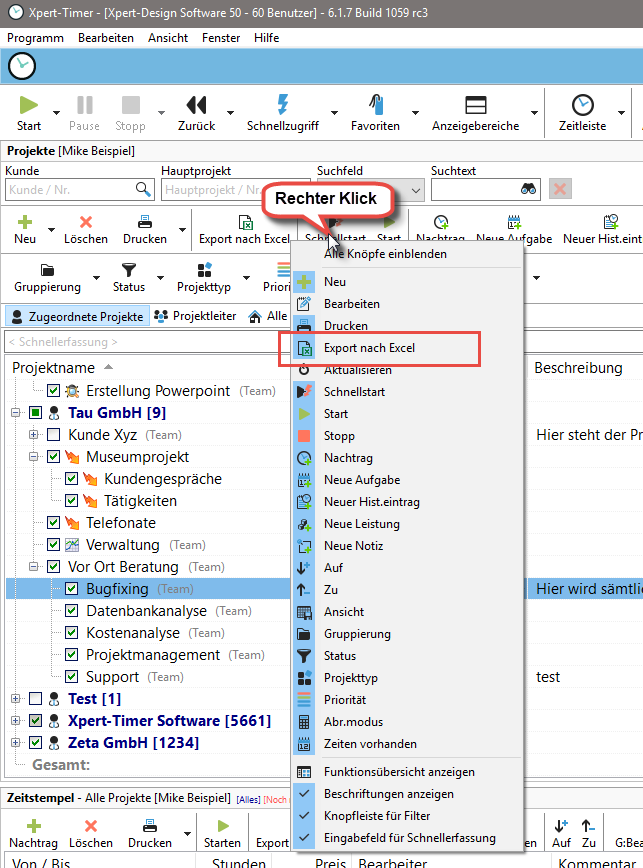The height and width of the screenshot is (868, 643).
Task: Collapse the Tau GmbH tree node
Action: [x=16, y=413]
